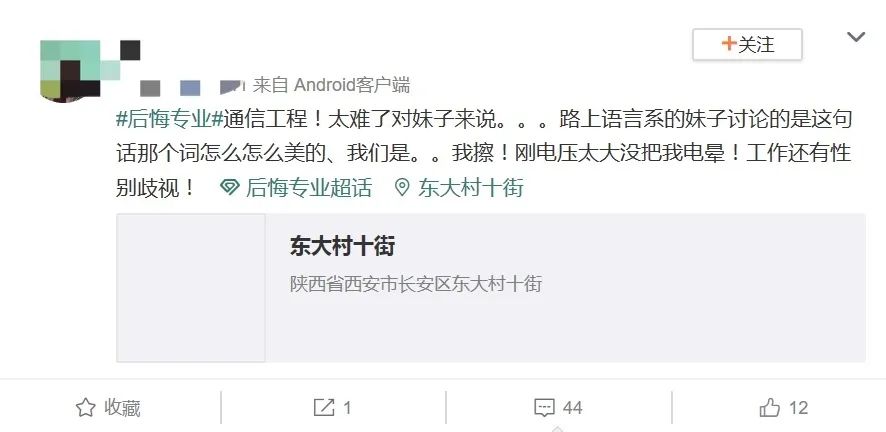Follow the user with 关注 button
886x432 pixels.
coord(747,44)
